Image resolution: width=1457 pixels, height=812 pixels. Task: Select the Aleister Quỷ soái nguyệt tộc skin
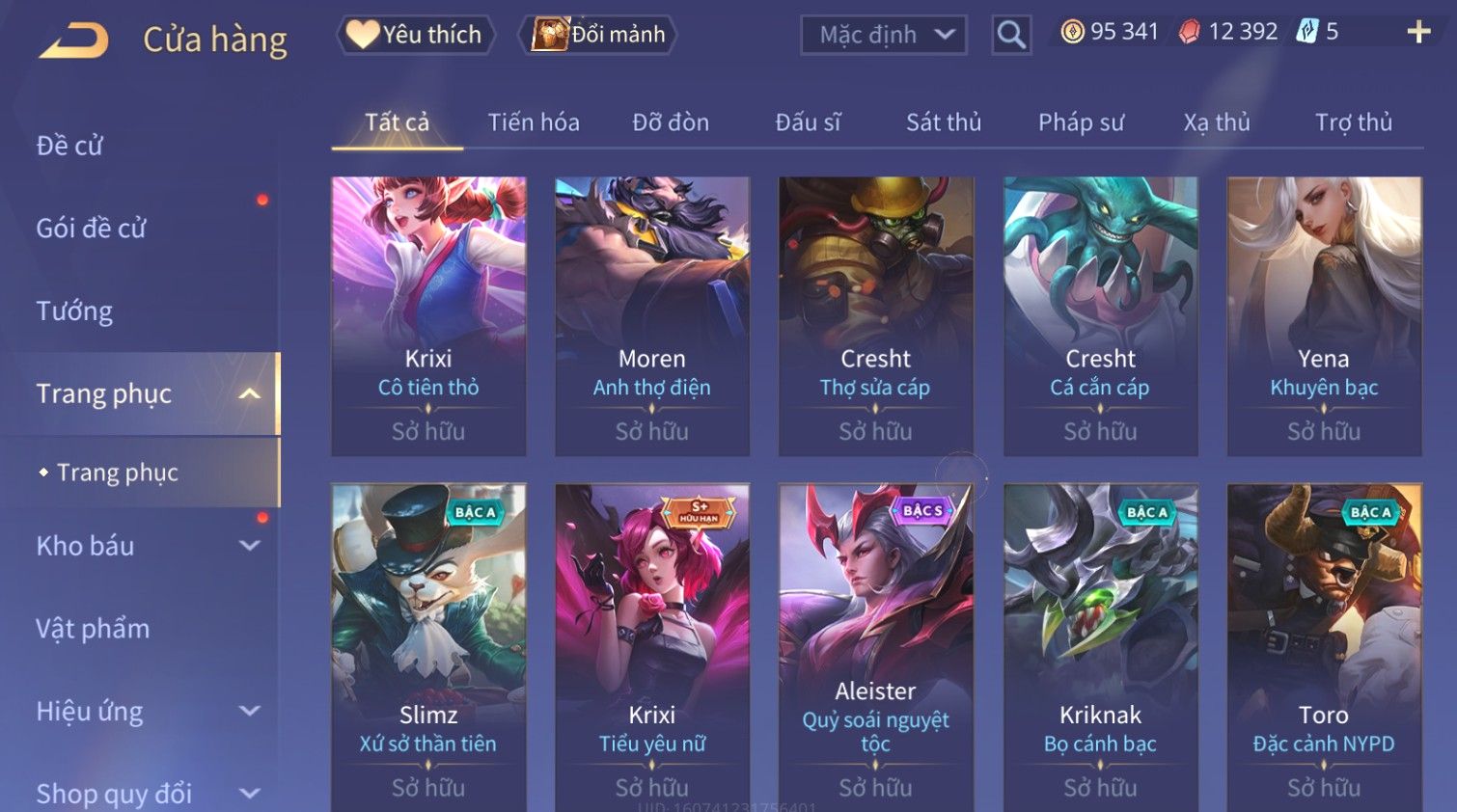pyautogui.click(x=875, y=648)
